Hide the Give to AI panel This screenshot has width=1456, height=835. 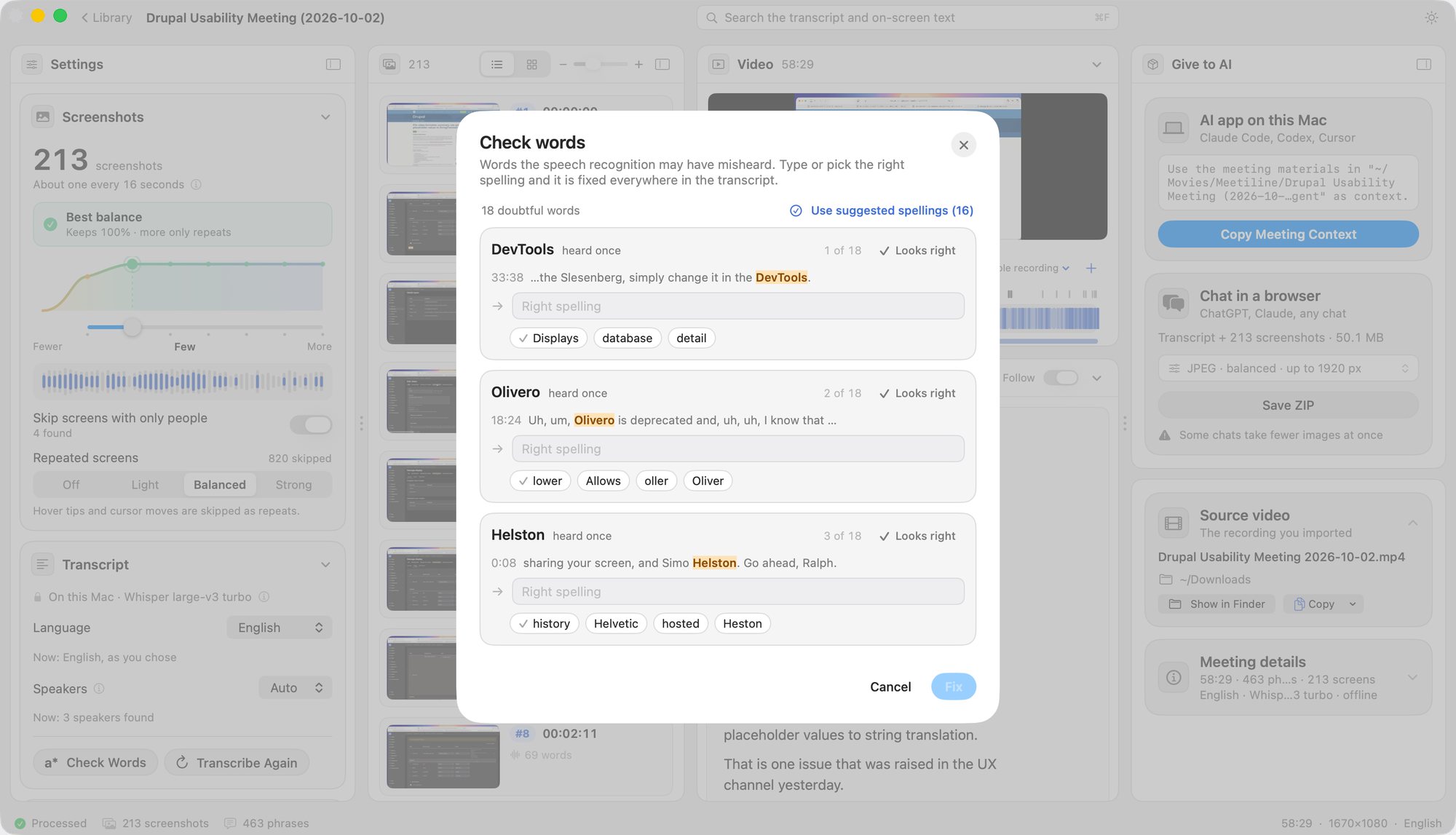(x=1424, y=64)
